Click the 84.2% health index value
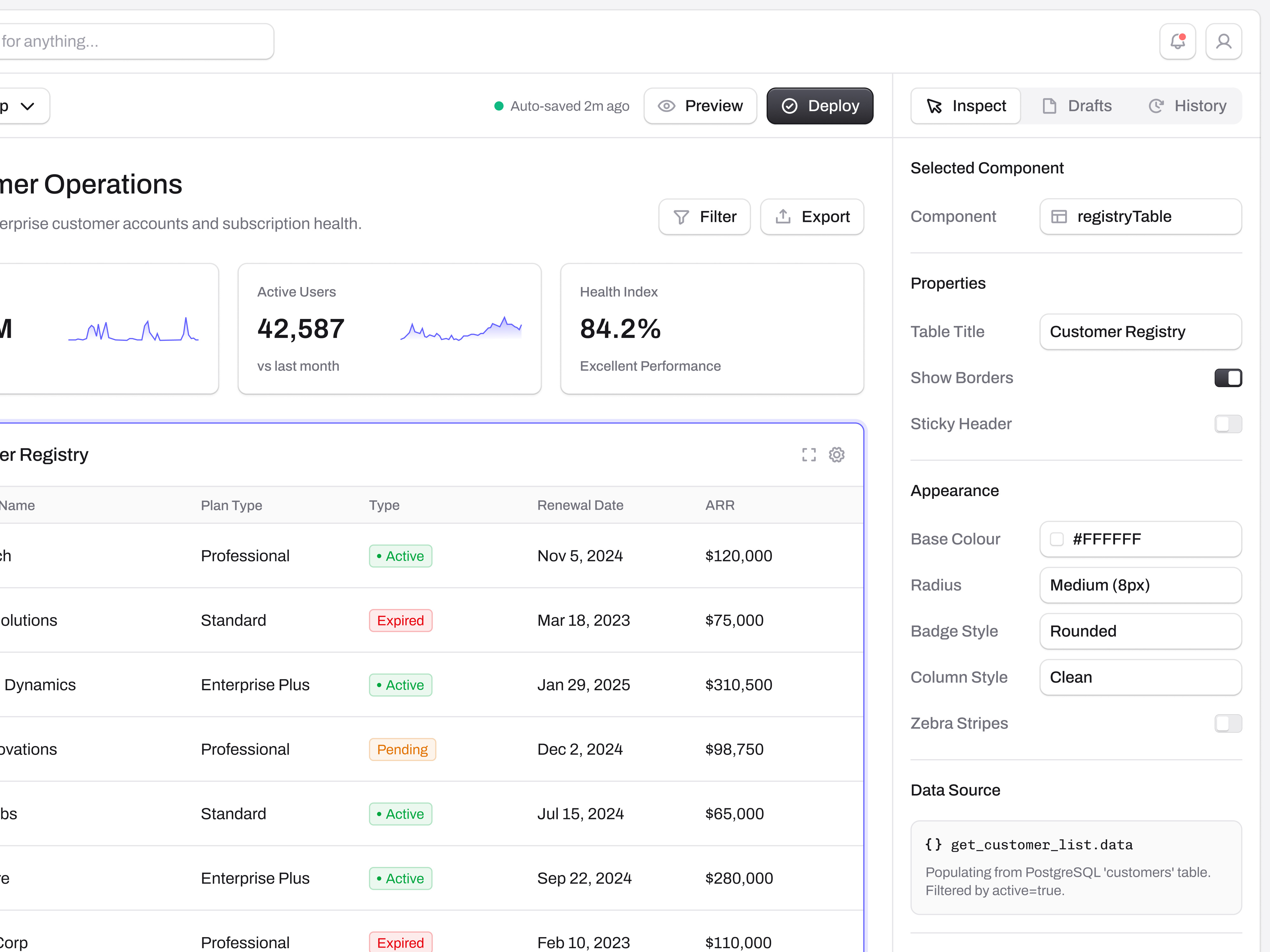The height and width of the screenshot is (952, 1270). click(x=620, y=329)
